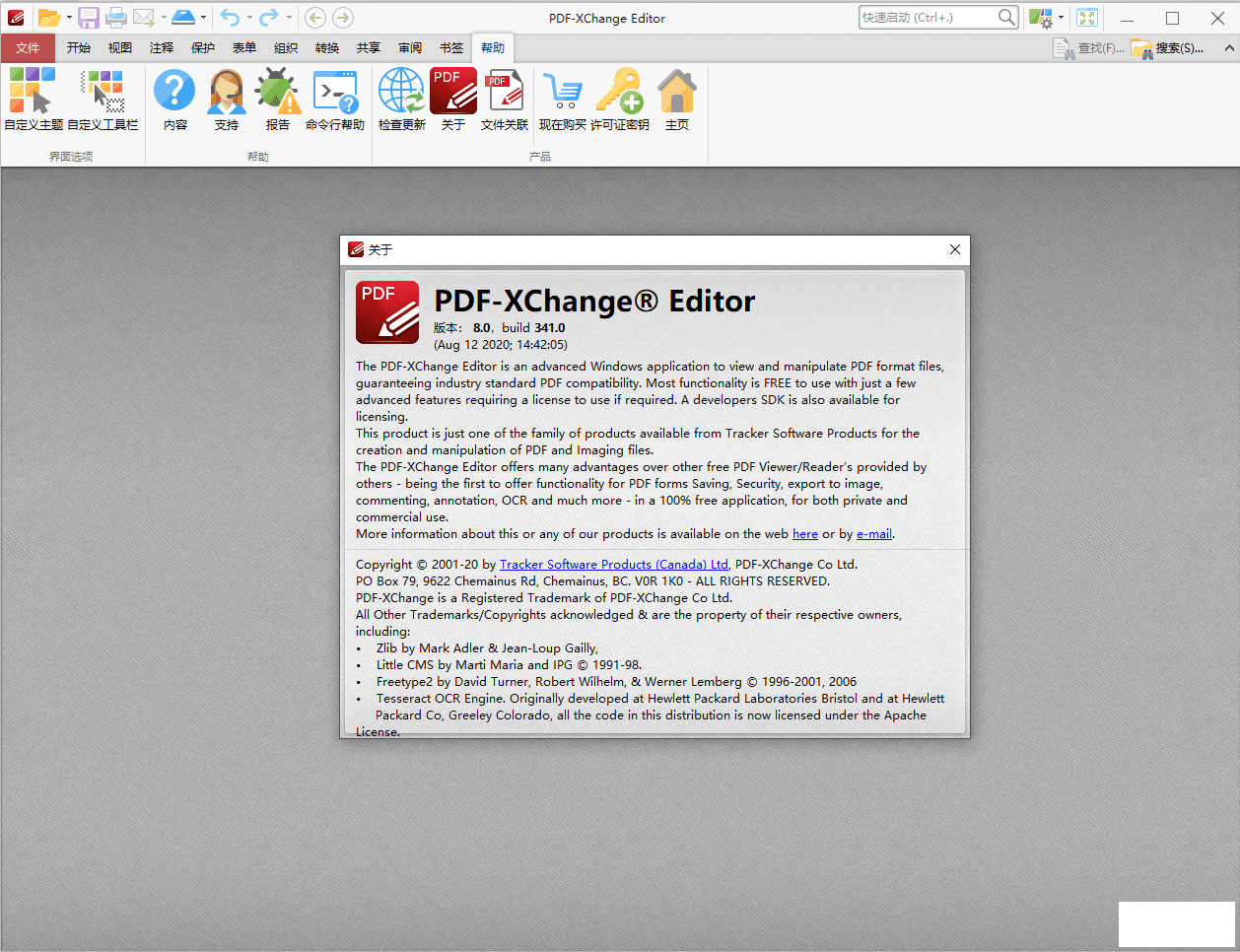The height and width of the screenshot is (952, 1240).
Task: Click the large PDF logo in About dialog
Action: point(387,312)
